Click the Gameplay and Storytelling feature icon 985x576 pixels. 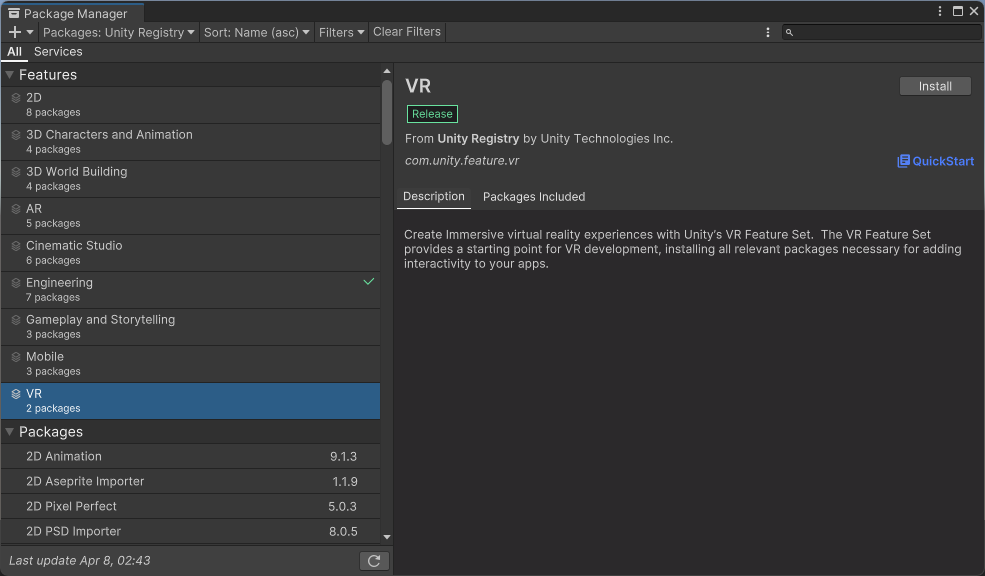point(16,320)
